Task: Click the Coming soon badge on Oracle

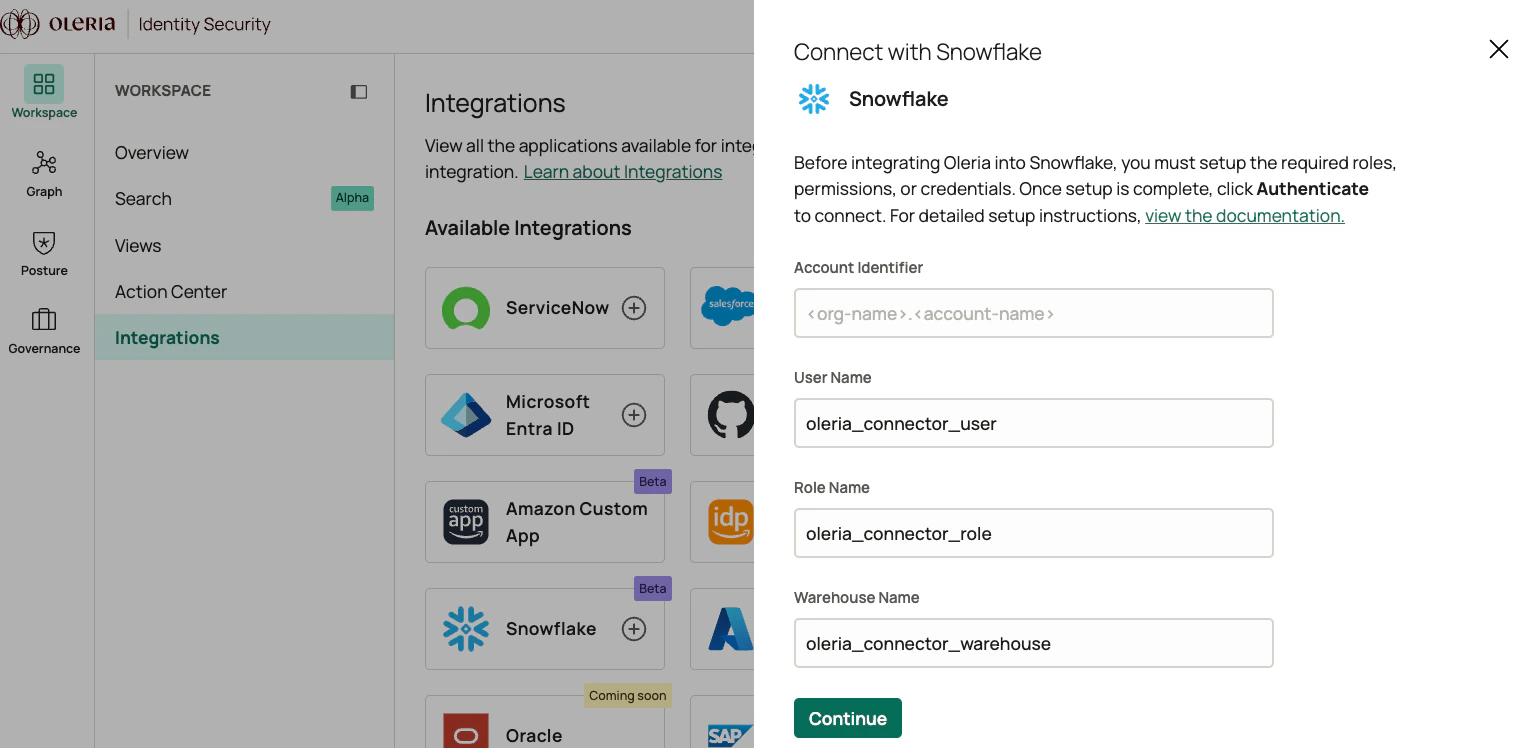Action: 628,695
